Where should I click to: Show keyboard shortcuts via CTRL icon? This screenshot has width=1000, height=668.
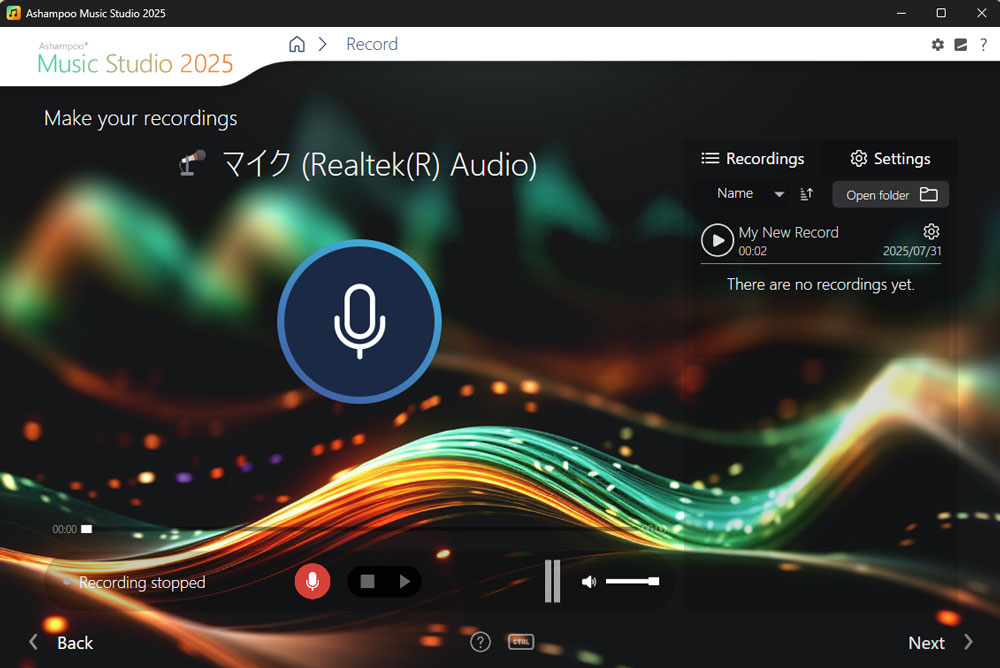click(521, 642)
